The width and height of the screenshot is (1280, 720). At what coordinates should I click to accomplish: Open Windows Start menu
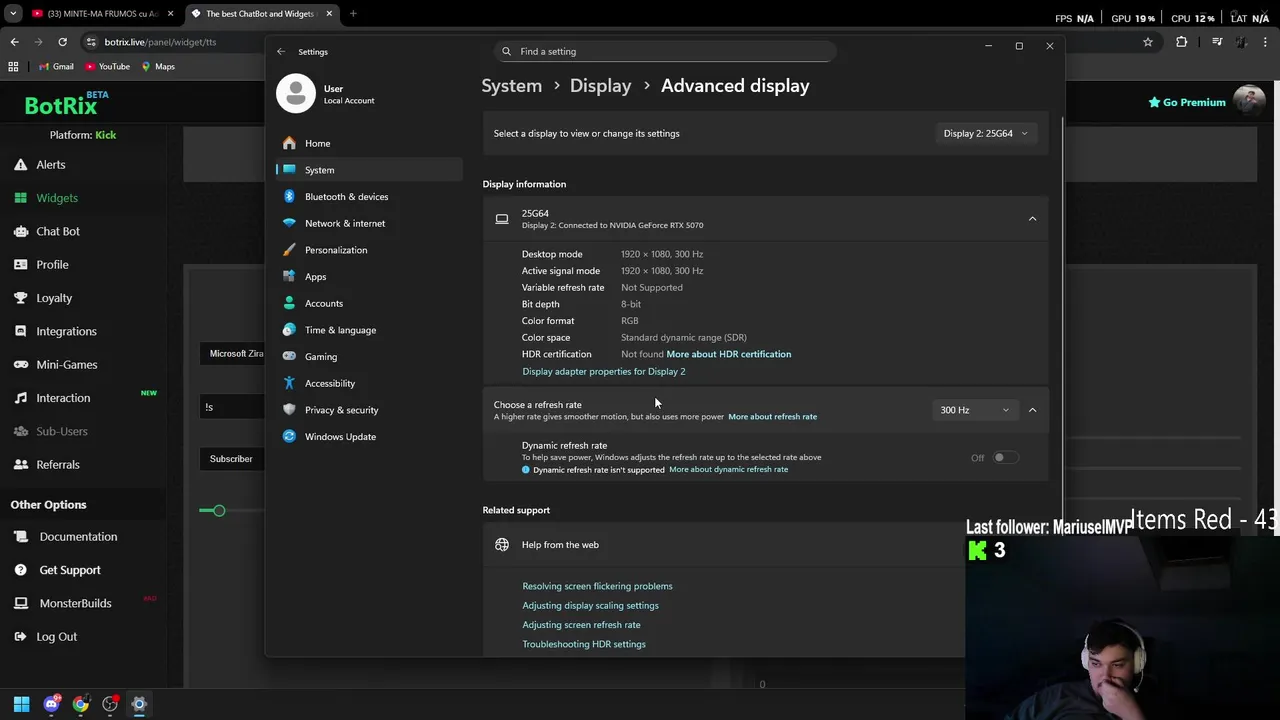(22, 704)
